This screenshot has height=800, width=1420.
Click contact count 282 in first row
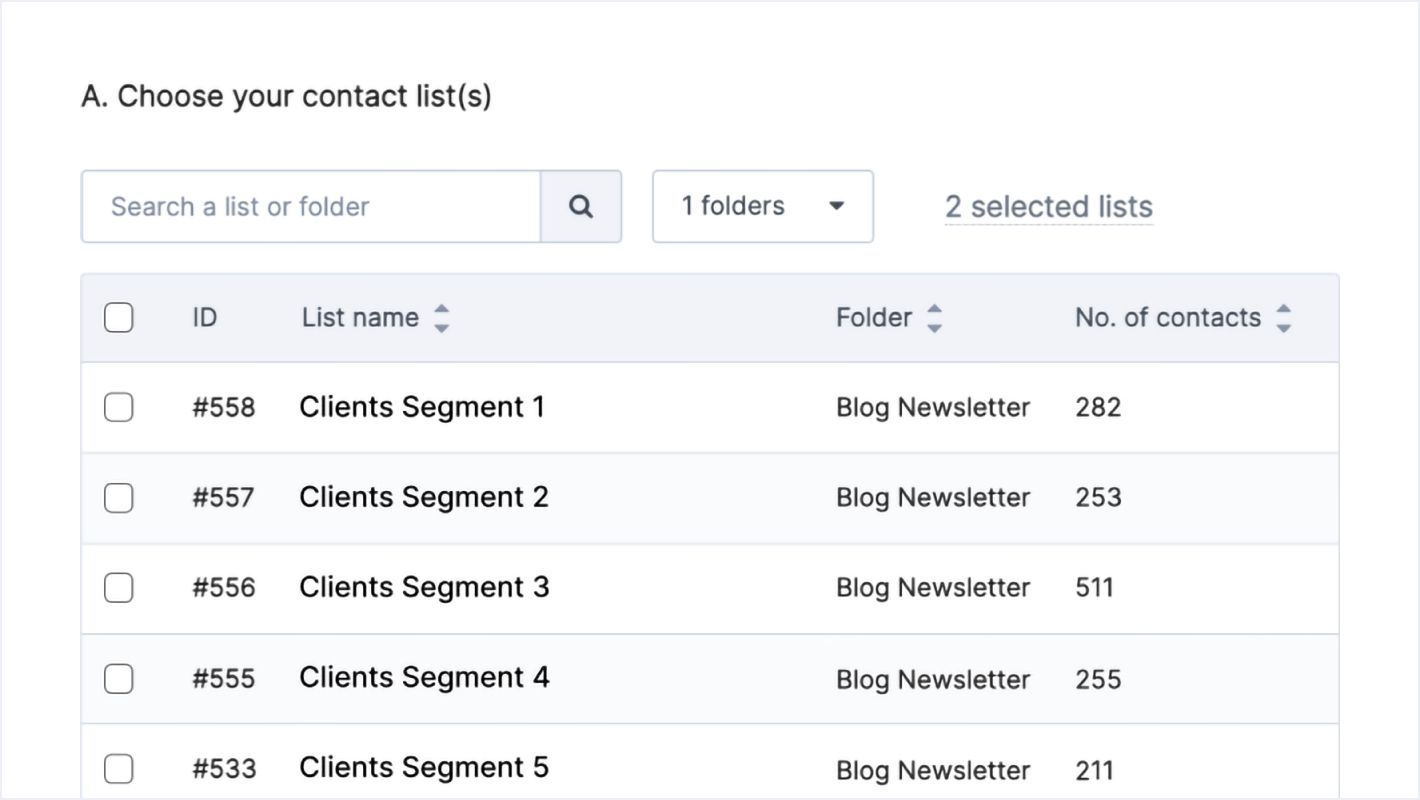tap(1098, 408)
